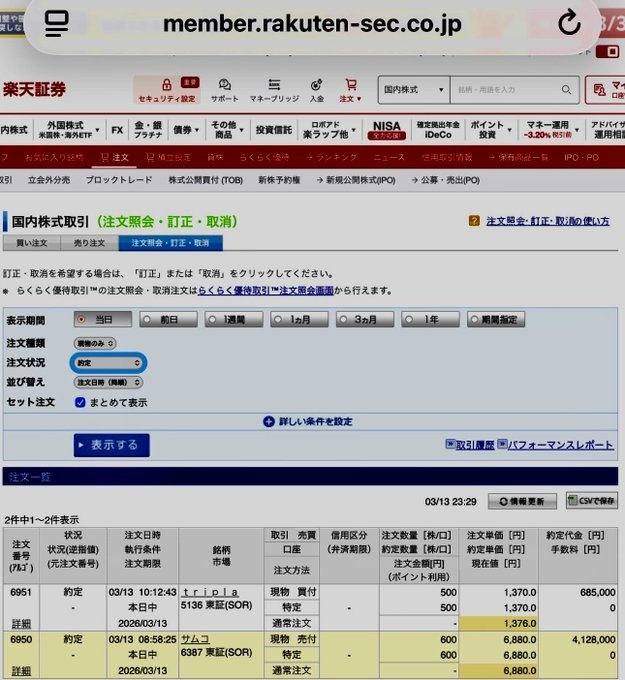This screenshot has width=625, height=680.
Task: Click the 4,128,000 約定代金 cell
Action: click(x=593, y=640)
